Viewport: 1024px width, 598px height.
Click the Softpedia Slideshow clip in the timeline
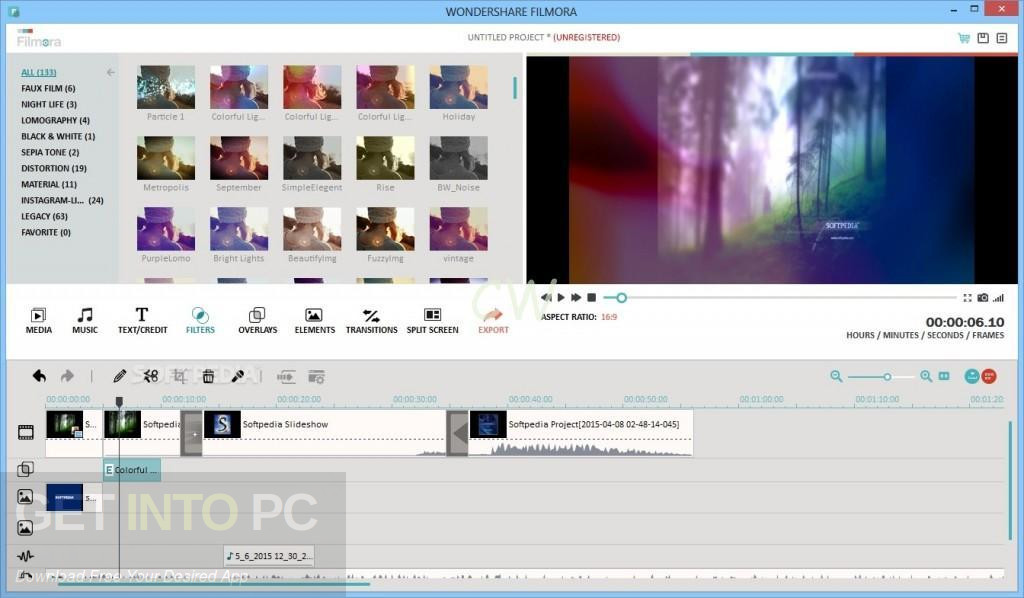click(325, 432)
